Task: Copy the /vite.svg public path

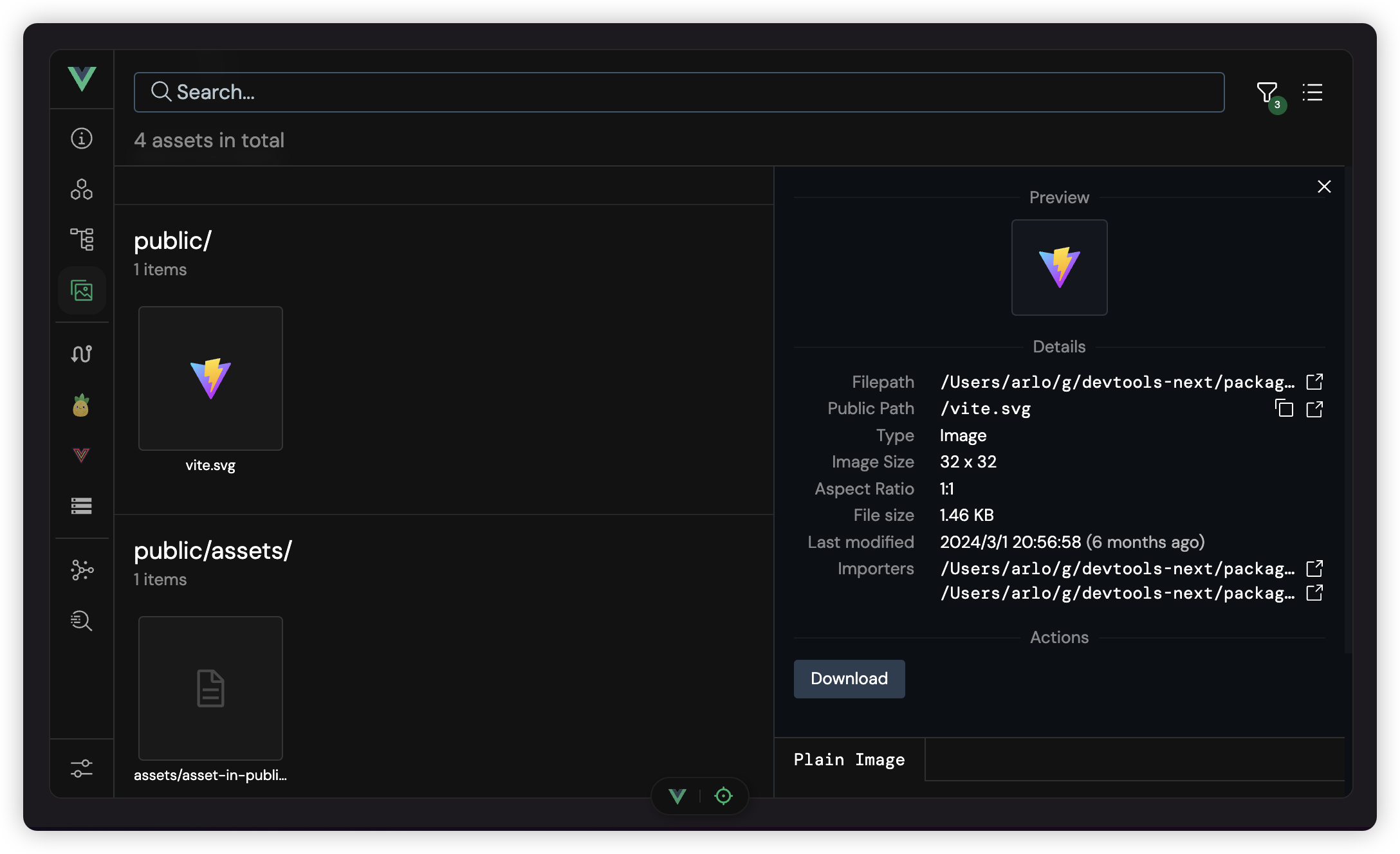Action: click(x=1284, y=409)
